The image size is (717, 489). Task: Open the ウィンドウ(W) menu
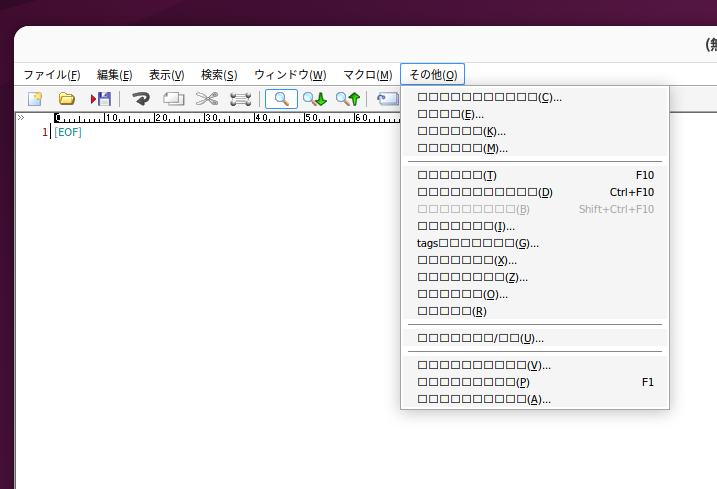pos(290,75)
